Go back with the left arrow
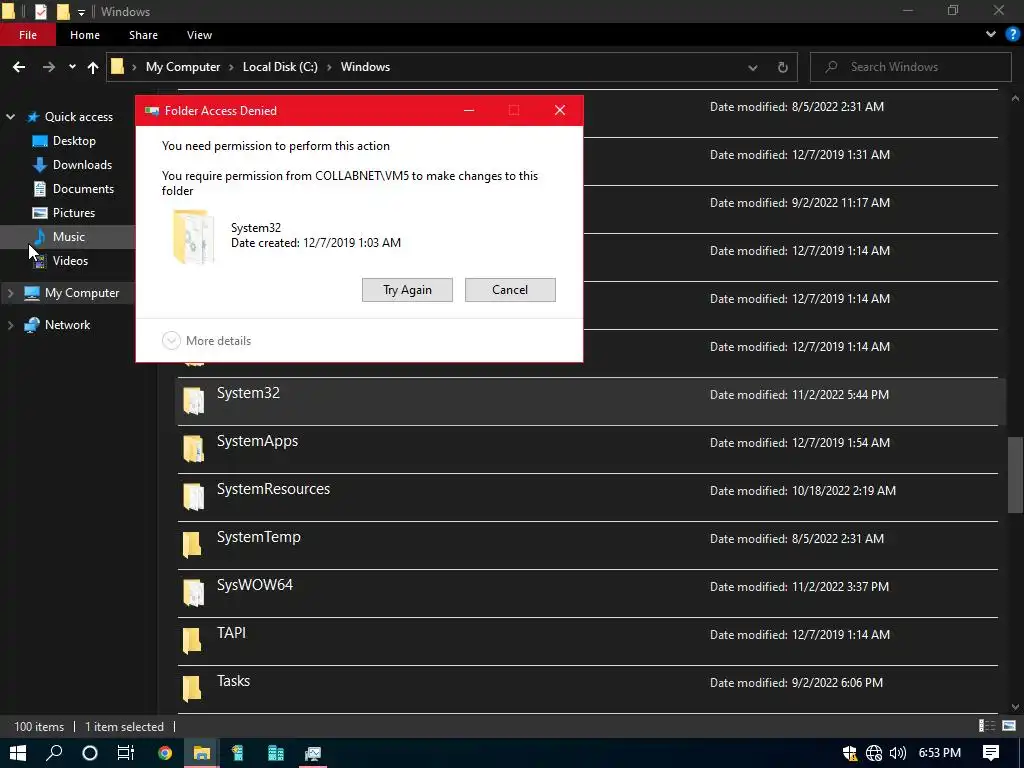The height and width of the screenshot is (768, 1024). 19,67
